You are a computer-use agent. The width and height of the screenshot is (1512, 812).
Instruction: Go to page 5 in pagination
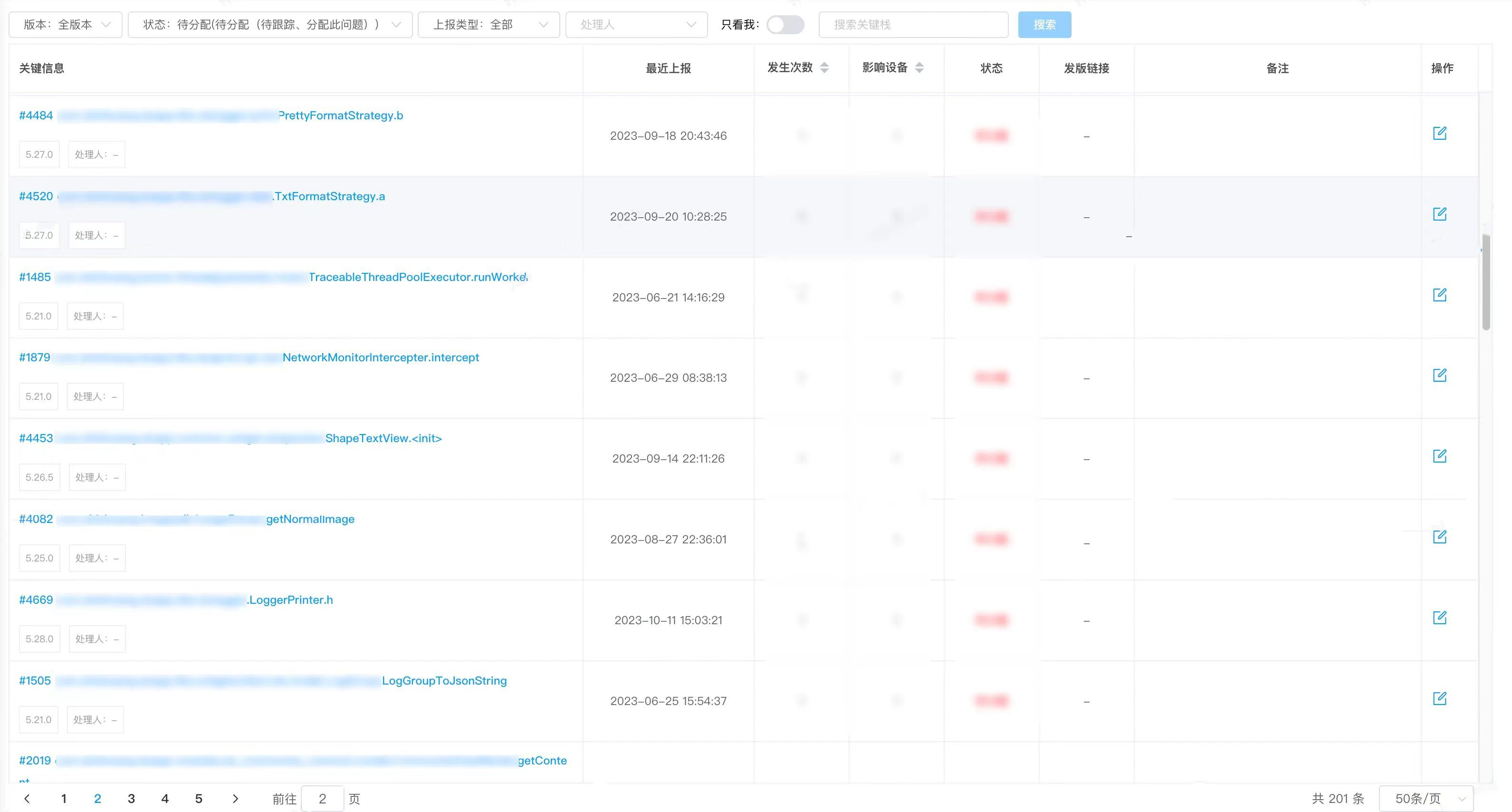click(x=199, y=799)
